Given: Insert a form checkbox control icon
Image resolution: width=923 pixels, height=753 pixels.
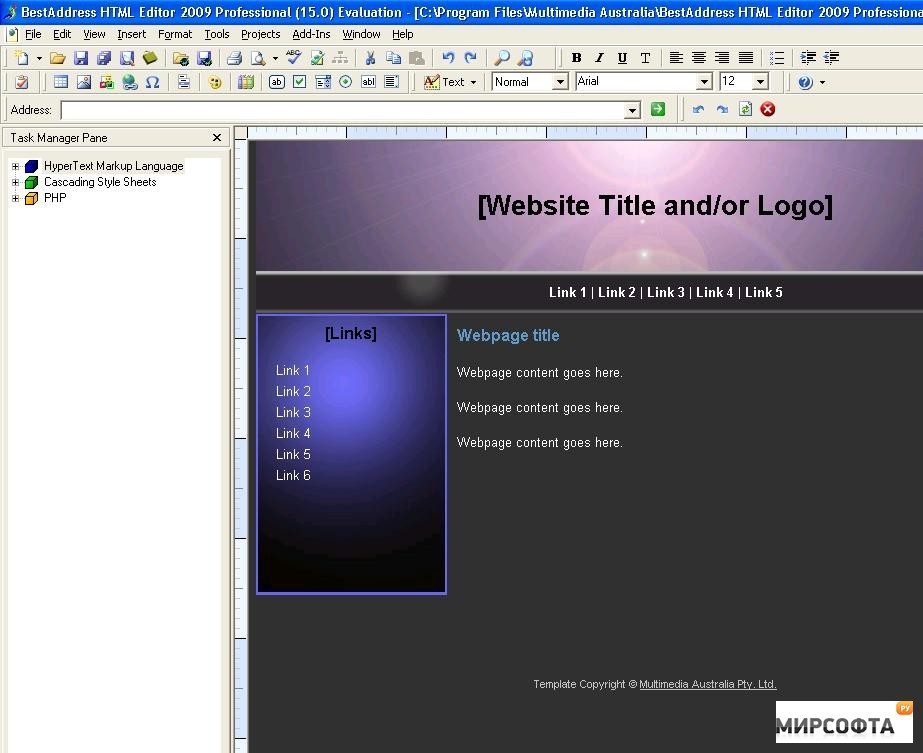Looking at the screenshot, I should (300, 82).
